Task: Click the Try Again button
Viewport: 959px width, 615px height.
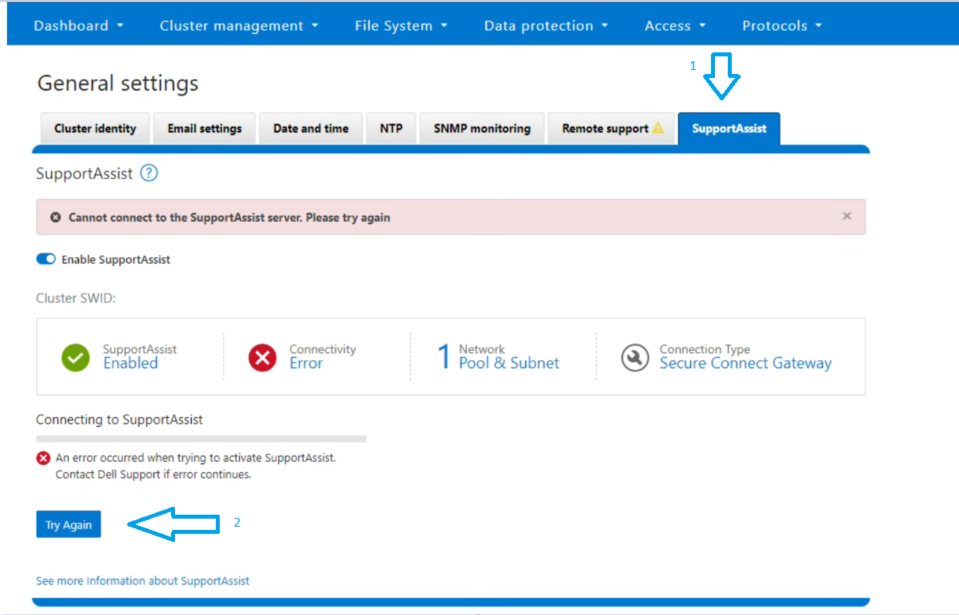Action: [x=68, y=523]
